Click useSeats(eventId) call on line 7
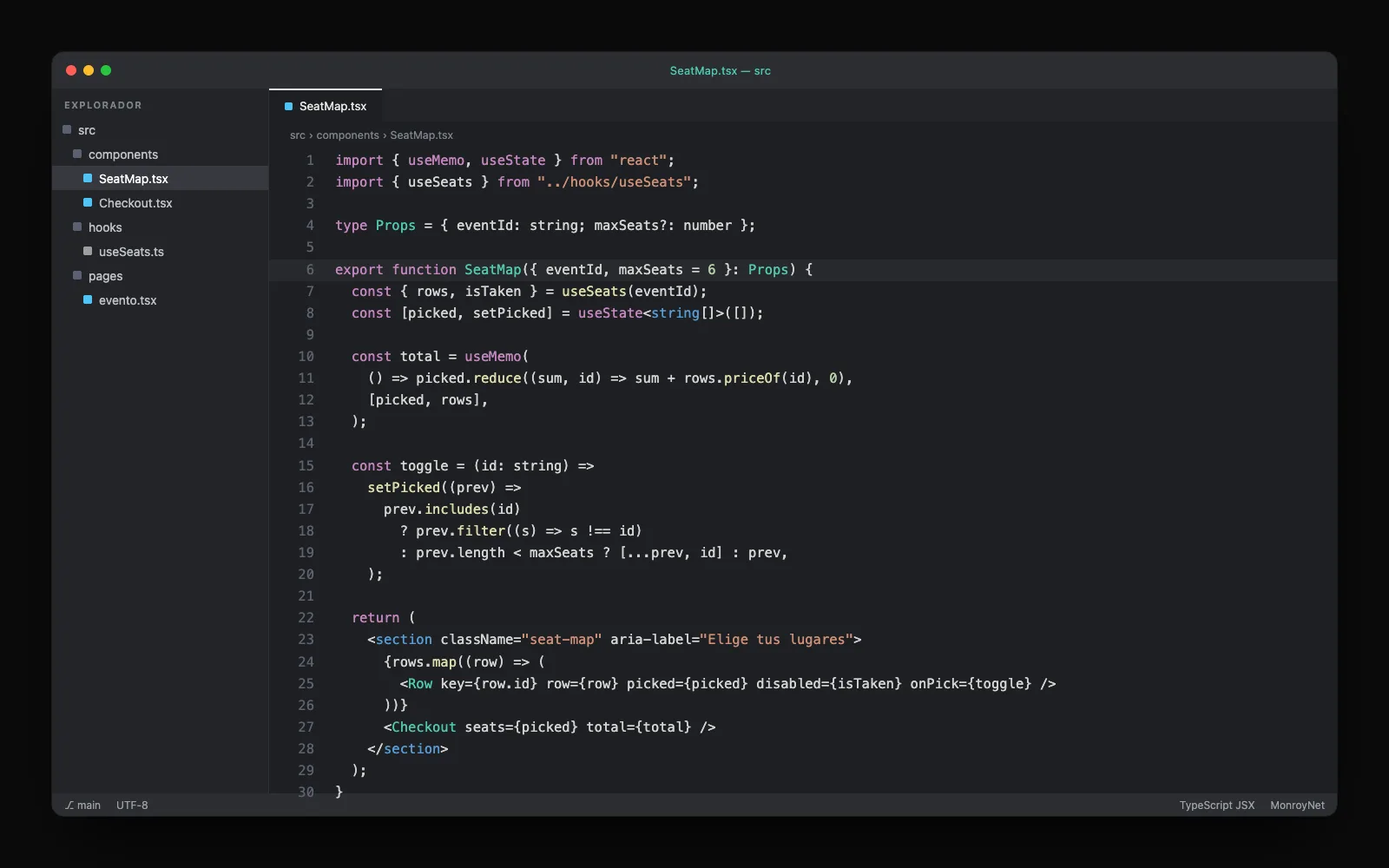Image resolution: width=1389 pixels, height=868 pixels. [x=630, y=292]
